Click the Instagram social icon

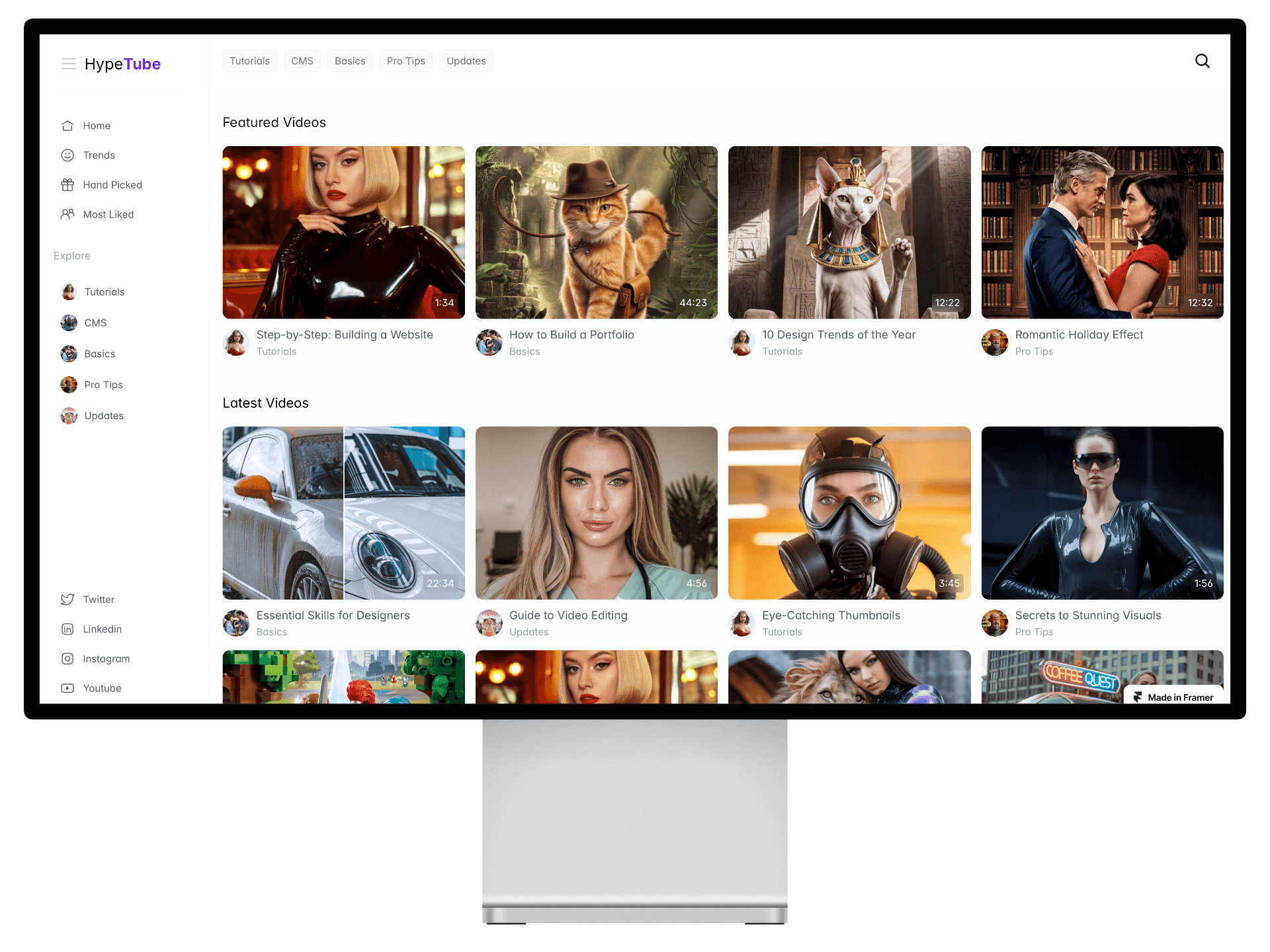click(68, 658)
